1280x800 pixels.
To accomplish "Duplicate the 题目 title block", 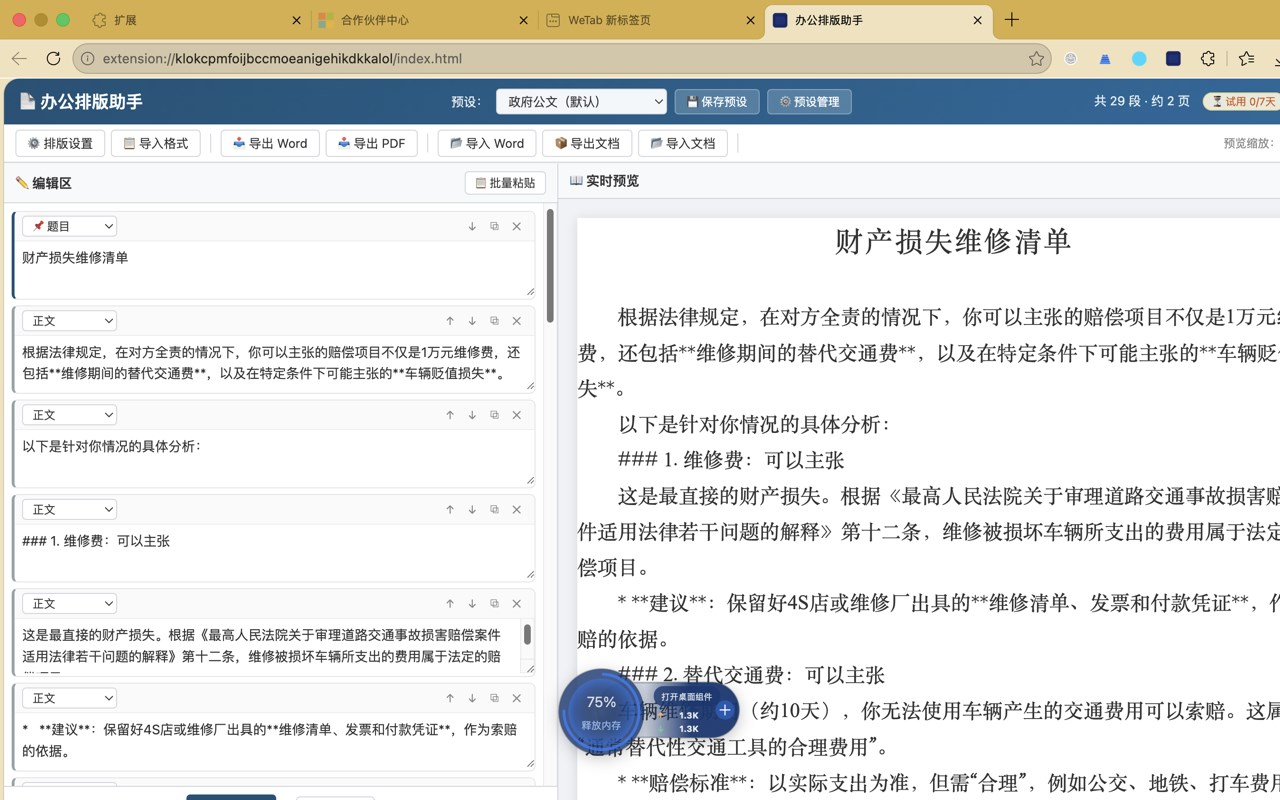I will pos(494,226).
